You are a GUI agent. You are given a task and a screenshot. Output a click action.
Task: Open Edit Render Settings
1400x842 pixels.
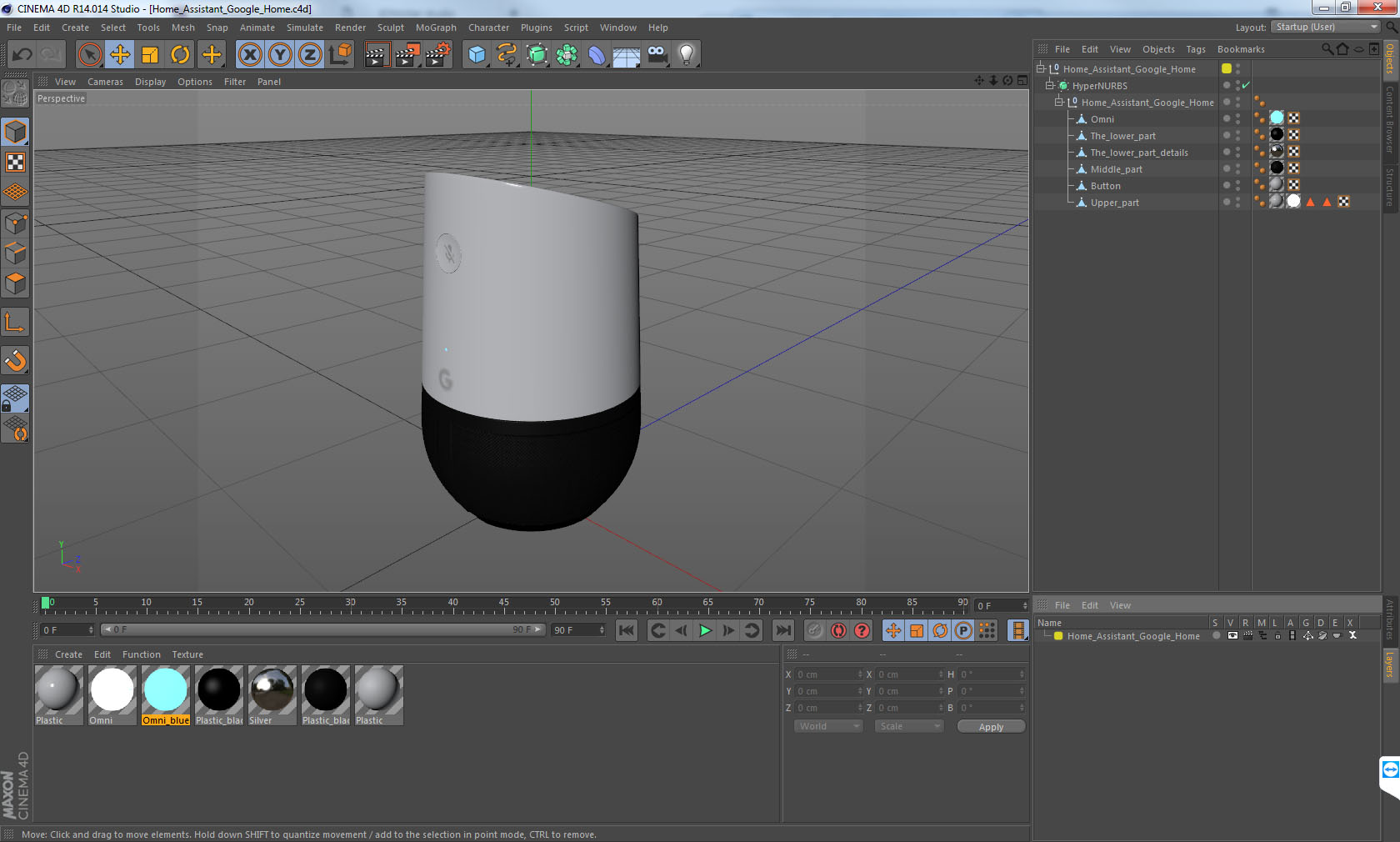coord(438,55)
